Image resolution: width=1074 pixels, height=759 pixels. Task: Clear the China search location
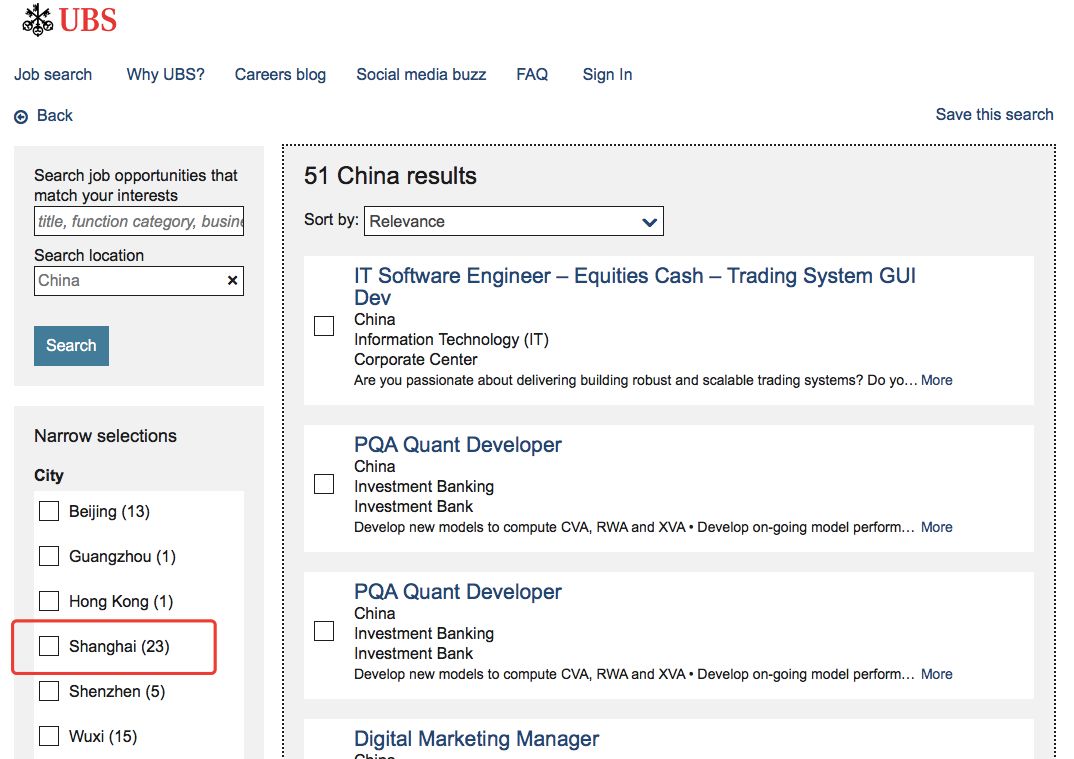point(232,280)
